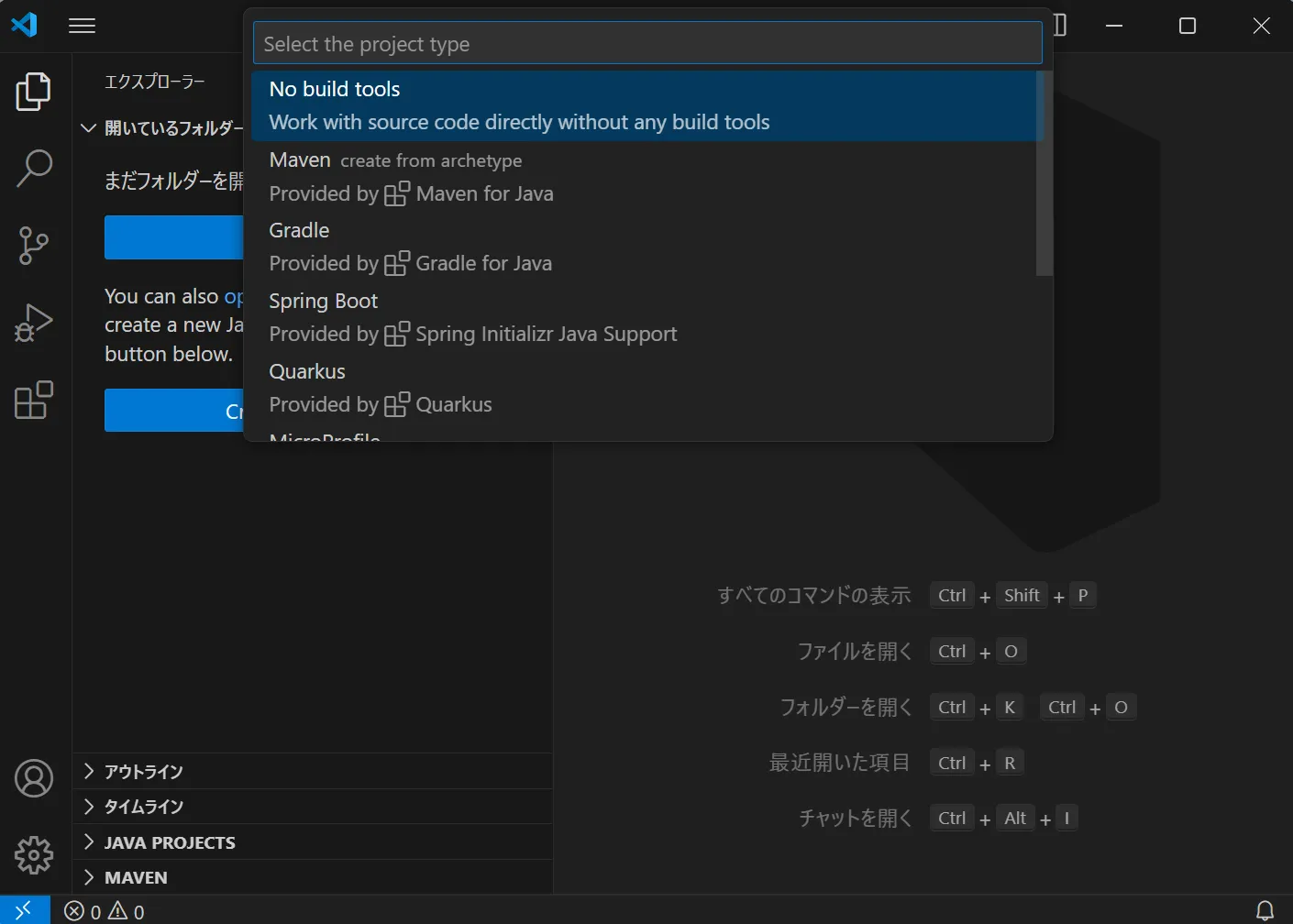Open the Search view in activity bar
1293x924 pixels.
34,169
